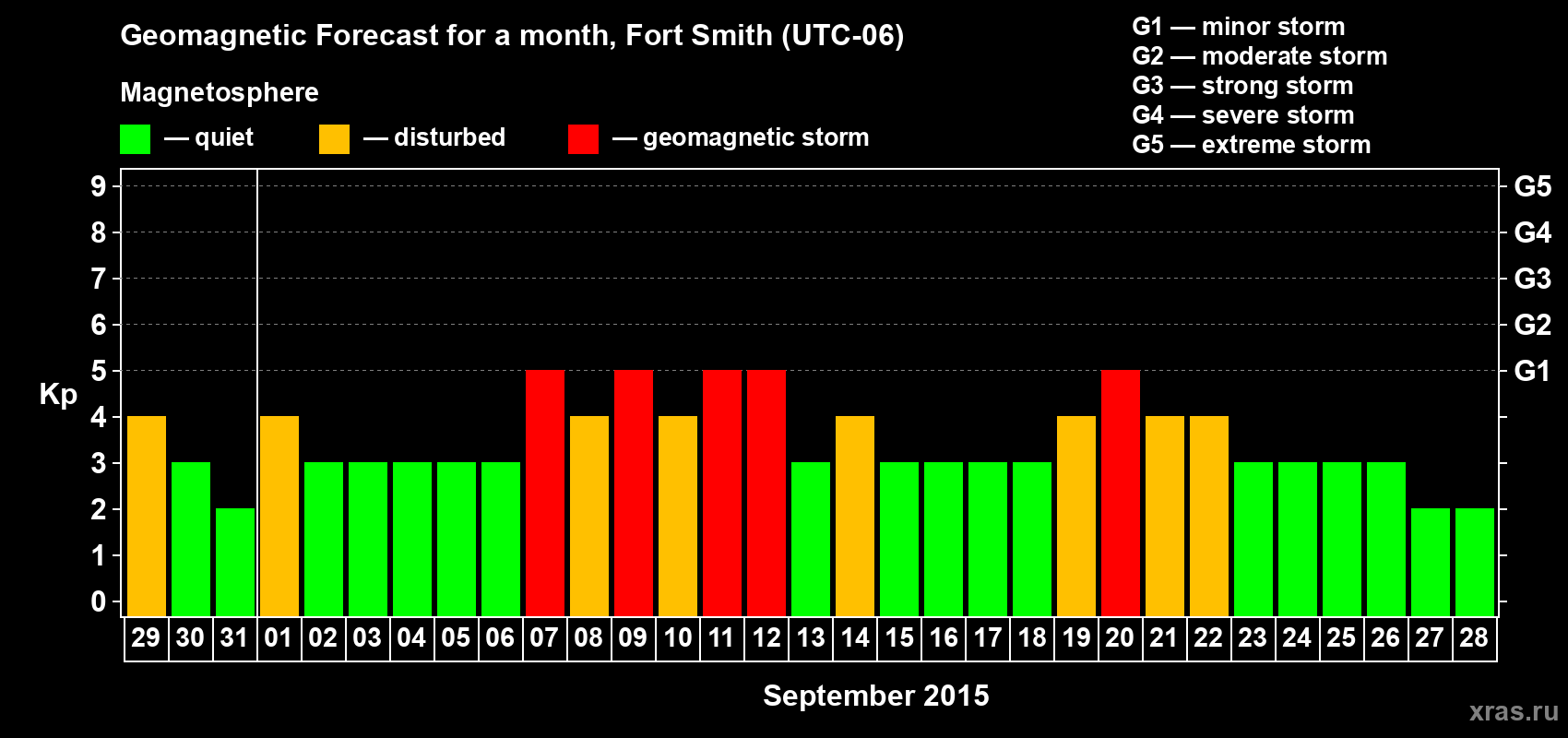Click the 'G4' right axis label
The height and width of the screenshot is (738, 1568).
pyautogui.click(x=1533, y=232)
